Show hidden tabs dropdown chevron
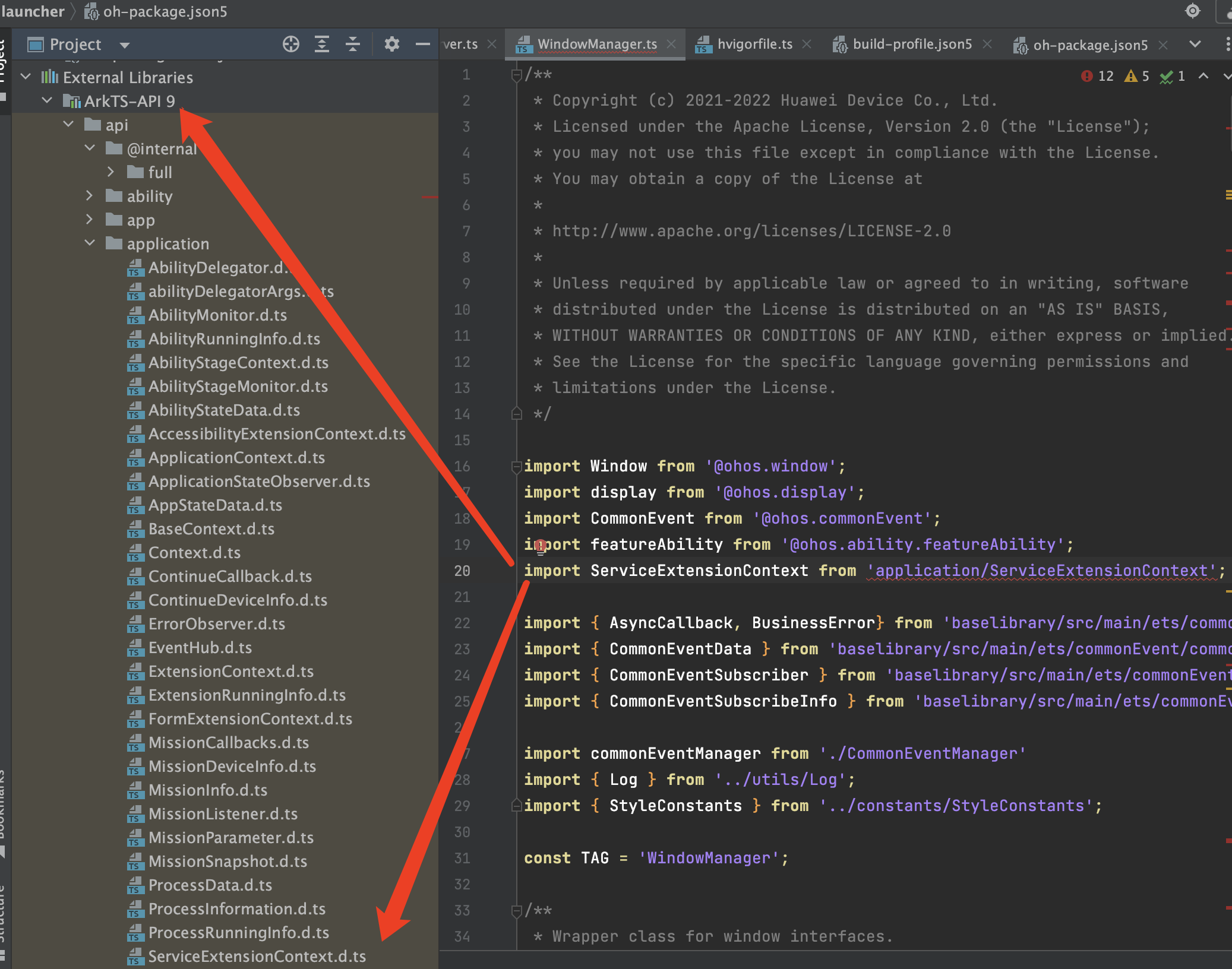 [1195, 45]
